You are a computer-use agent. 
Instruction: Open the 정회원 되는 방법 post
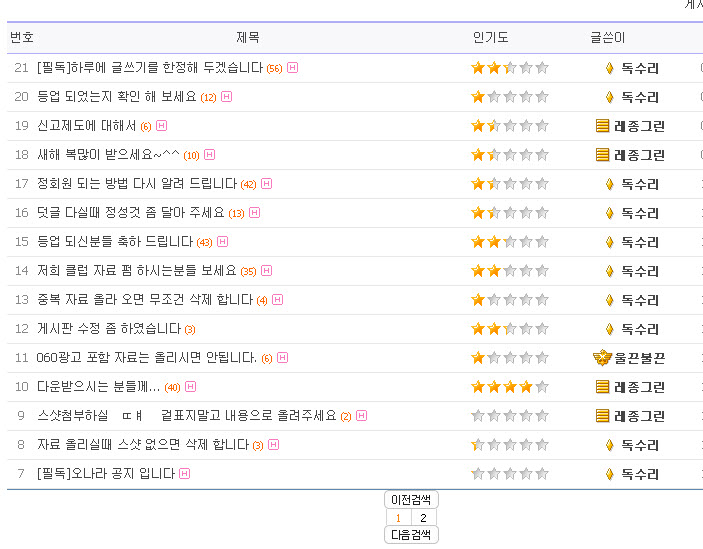136,184
